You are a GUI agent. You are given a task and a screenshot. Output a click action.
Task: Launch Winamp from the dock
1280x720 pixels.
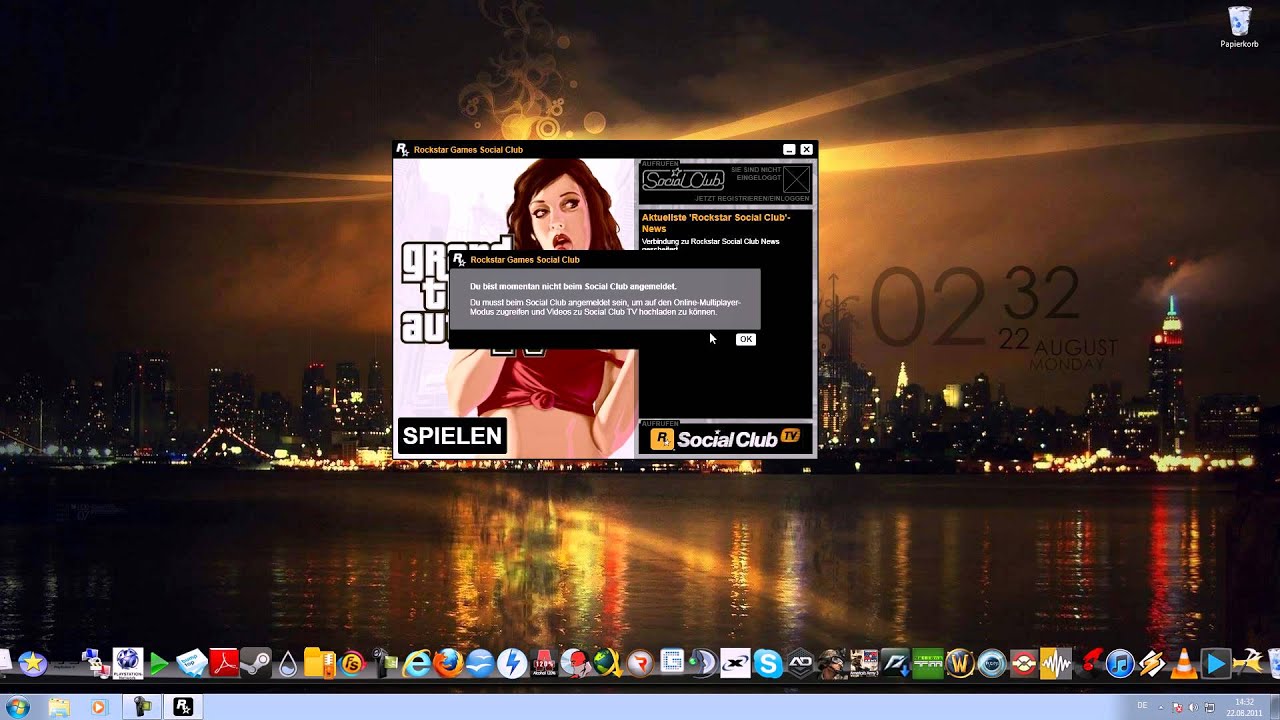tap(1152, 662)
